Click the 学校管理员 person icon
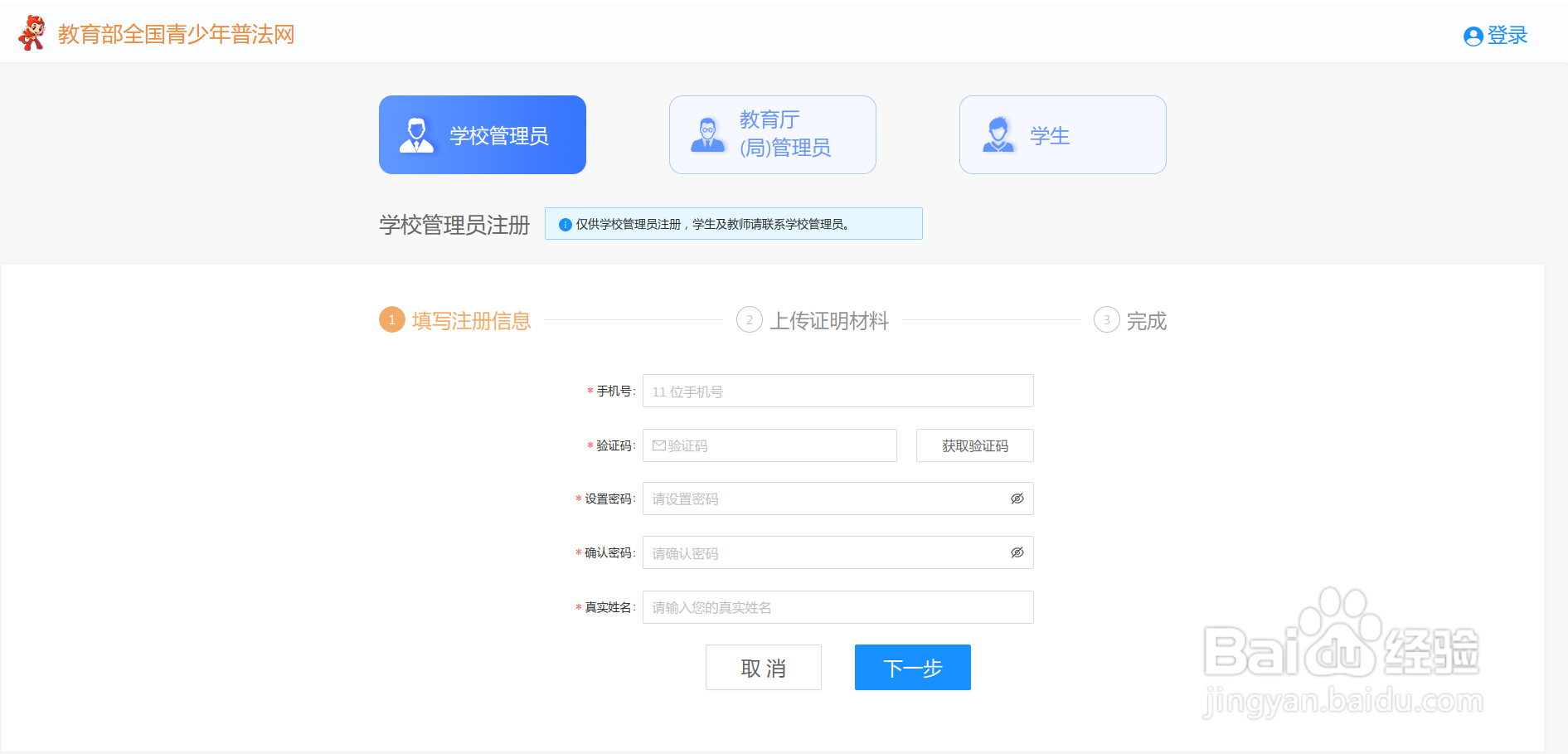The width and height of the screenshot is (1568, 754). pos(416,135)
